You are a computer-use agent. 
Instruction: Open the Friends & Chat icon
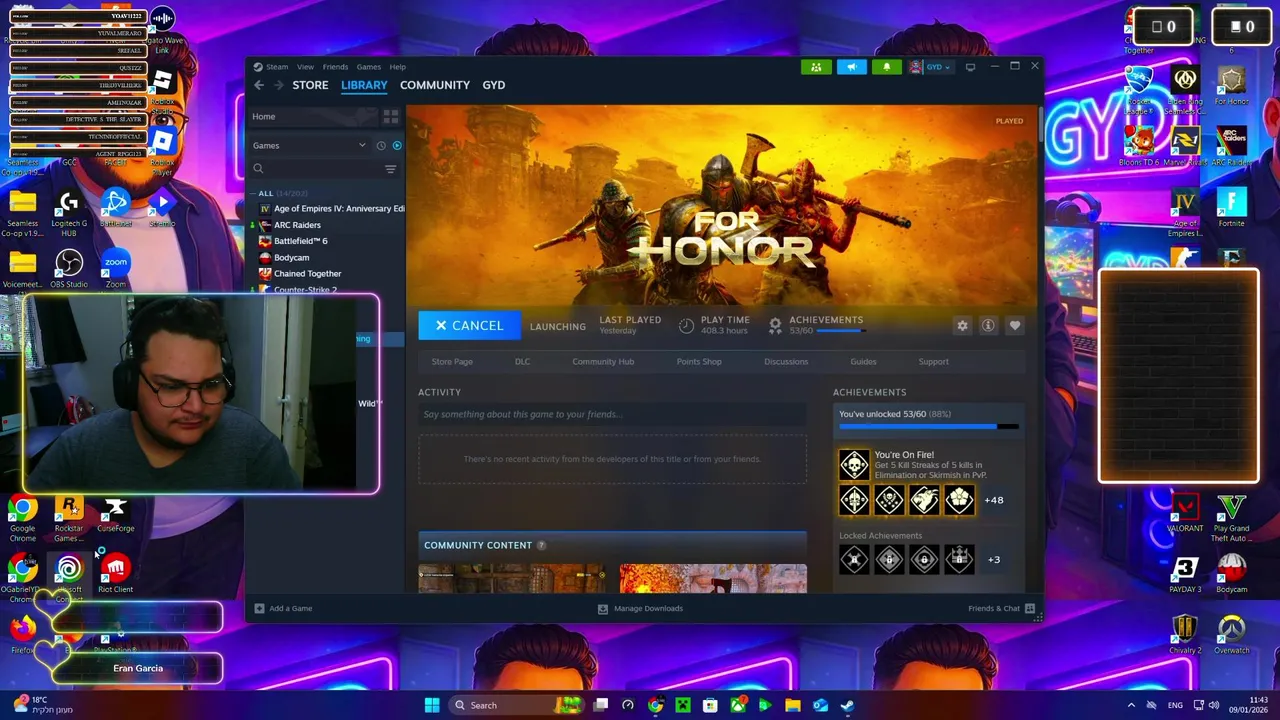tap(1029, 608)
